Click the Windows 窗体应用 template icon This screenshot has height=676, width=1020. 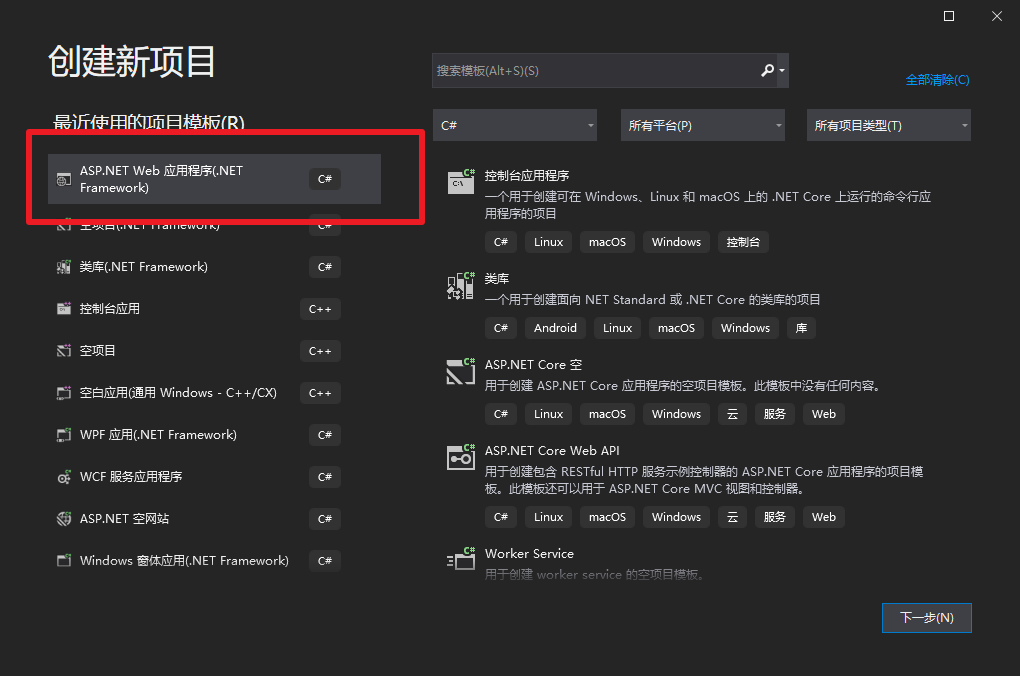62,560
